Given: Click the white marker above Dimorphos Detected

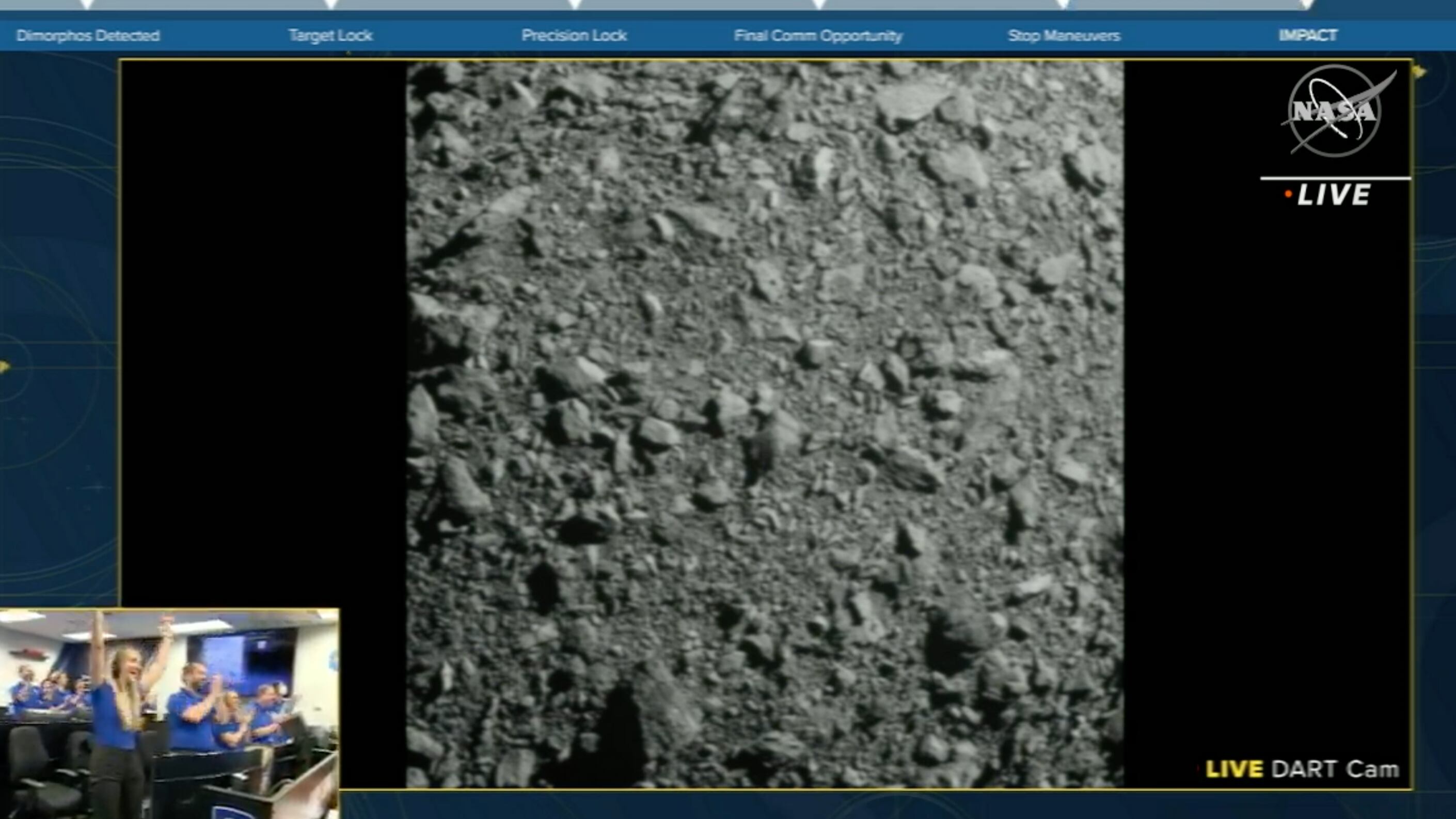Looking at the screenshot, I should tap(87, 5).
